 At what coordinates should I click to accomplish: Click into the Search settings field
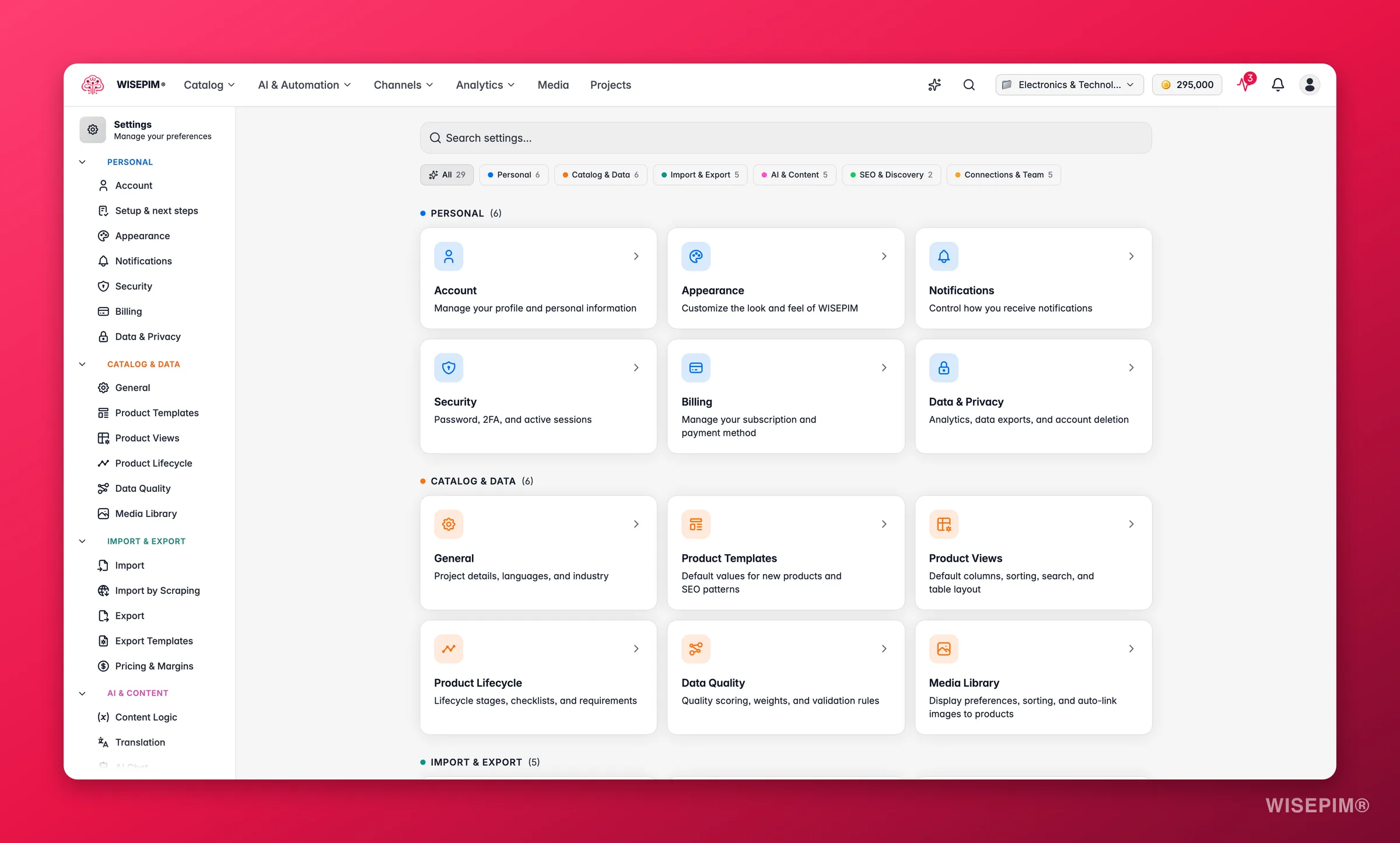[786, 138]
